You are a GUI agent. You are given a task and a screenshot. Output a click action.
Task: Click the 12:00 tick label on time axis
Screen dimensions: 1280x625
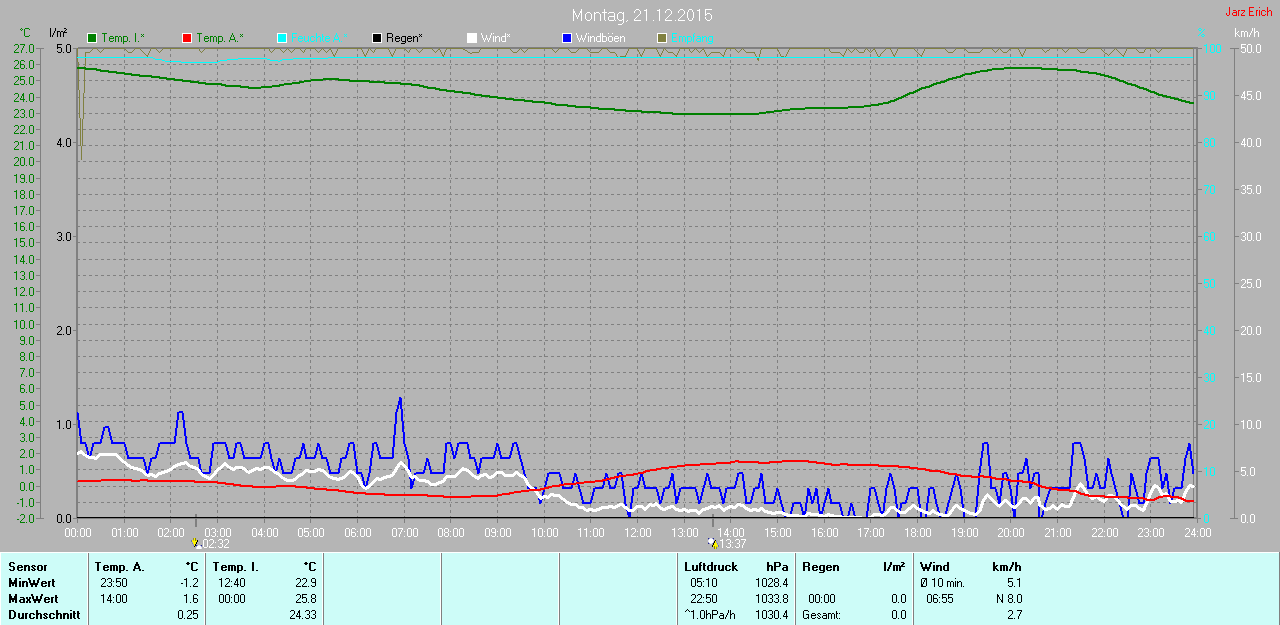click(637, 533)
